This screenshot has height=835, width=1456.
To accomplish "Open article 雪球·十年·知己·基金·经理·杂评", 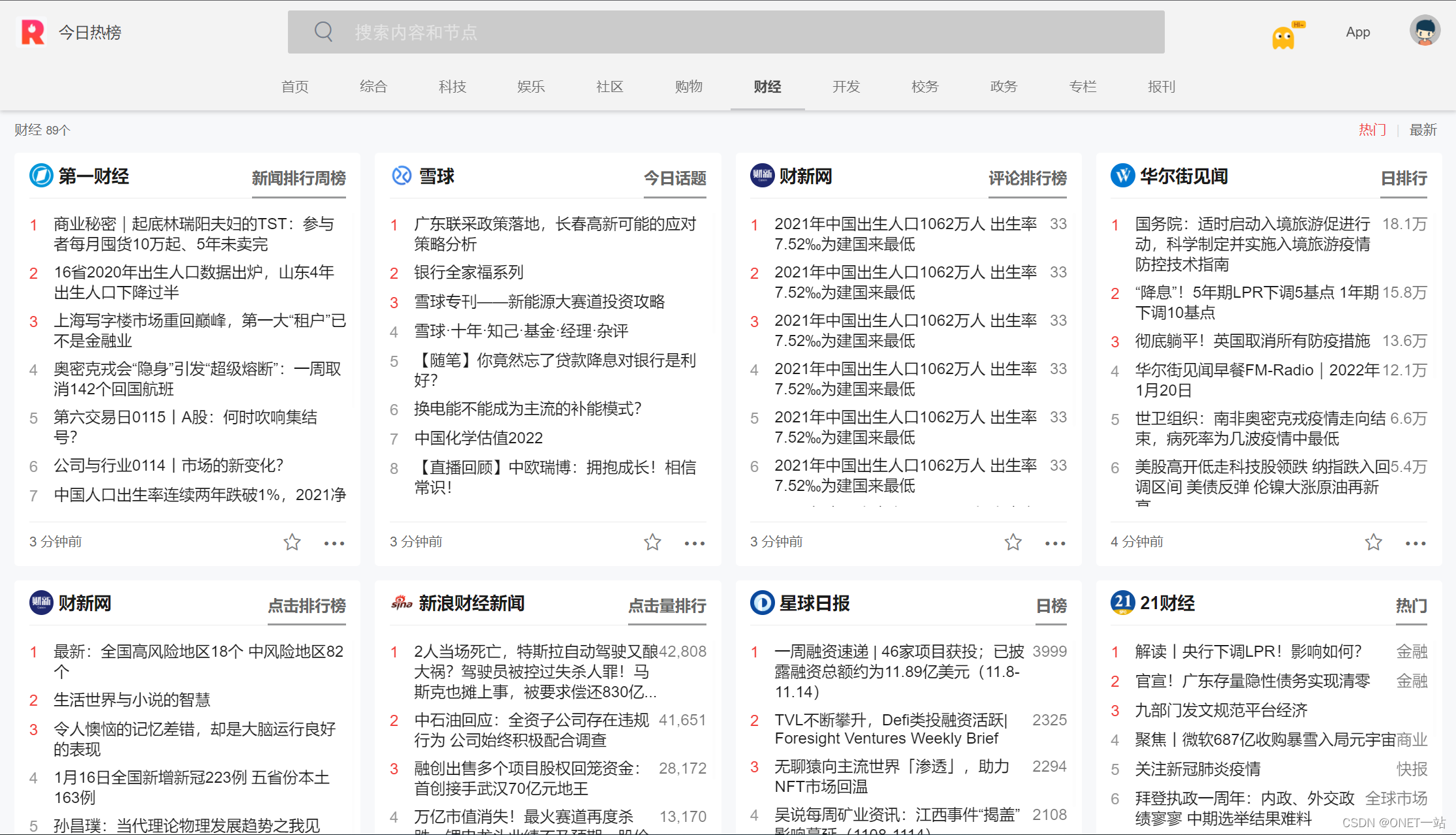I will 521,331.
